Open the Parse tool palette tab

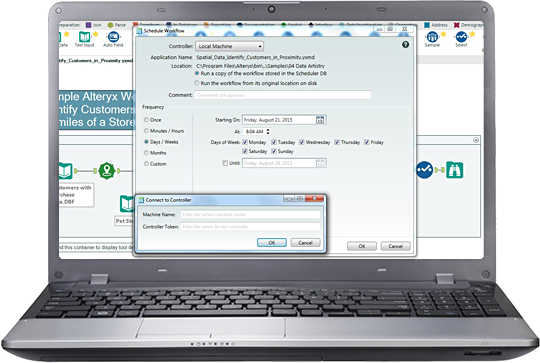click(x=117, y=25)
